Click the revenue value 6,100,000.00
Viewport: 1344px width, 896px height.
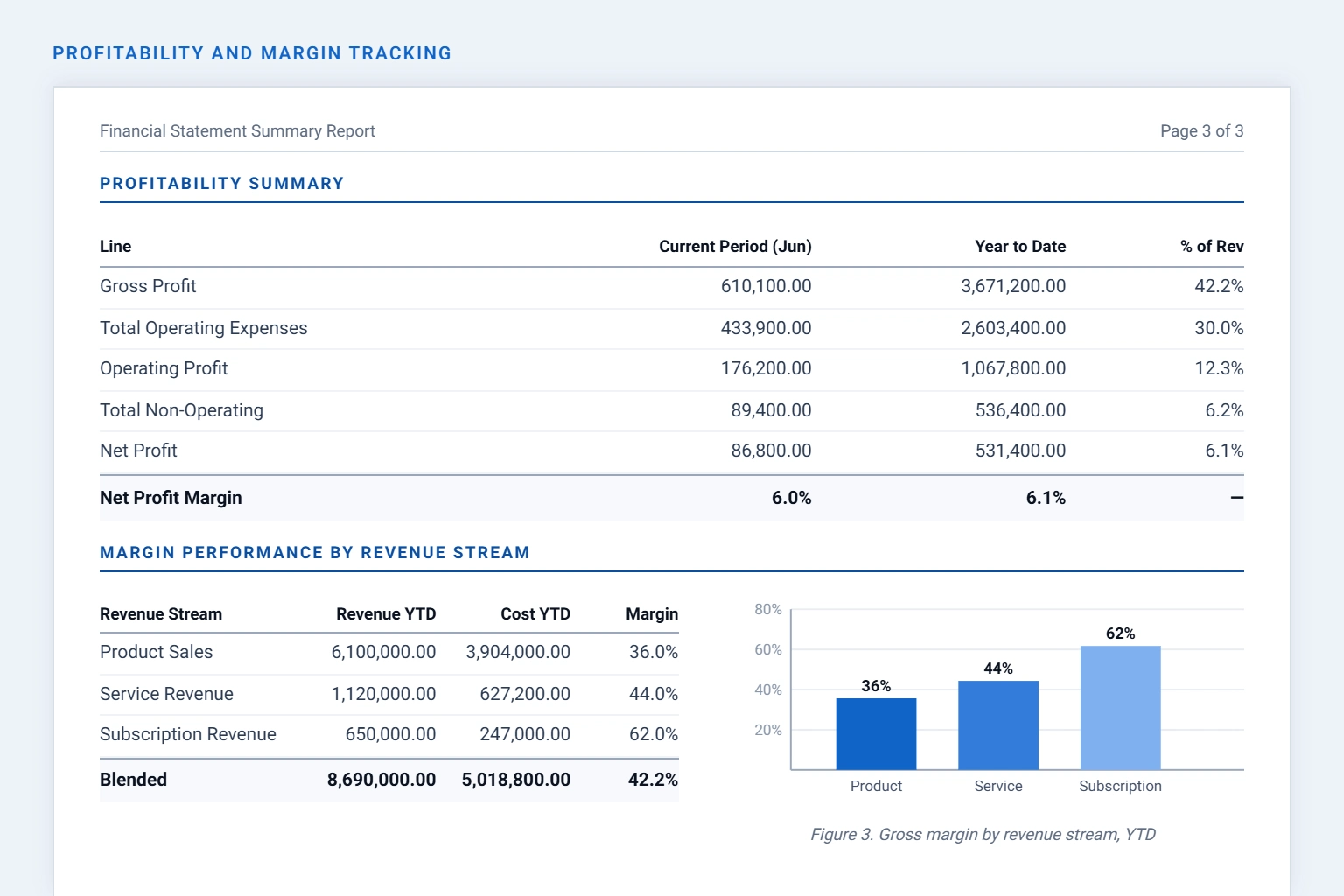pos(383,652)
